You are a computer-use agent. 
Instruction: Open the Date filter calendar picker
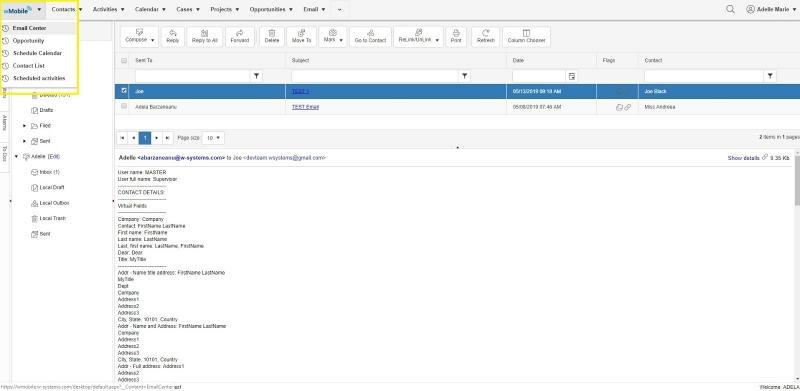[572, 76]
